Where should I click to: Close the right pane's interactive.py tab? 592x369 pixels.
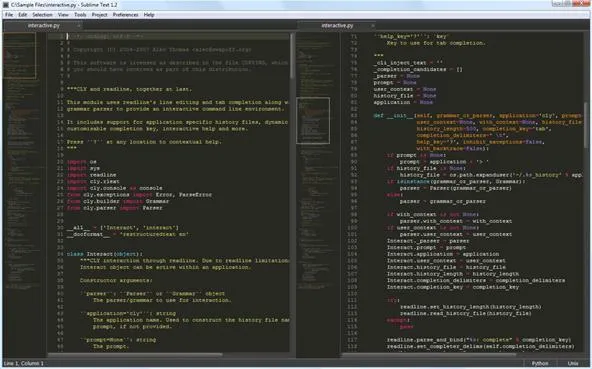373,26
